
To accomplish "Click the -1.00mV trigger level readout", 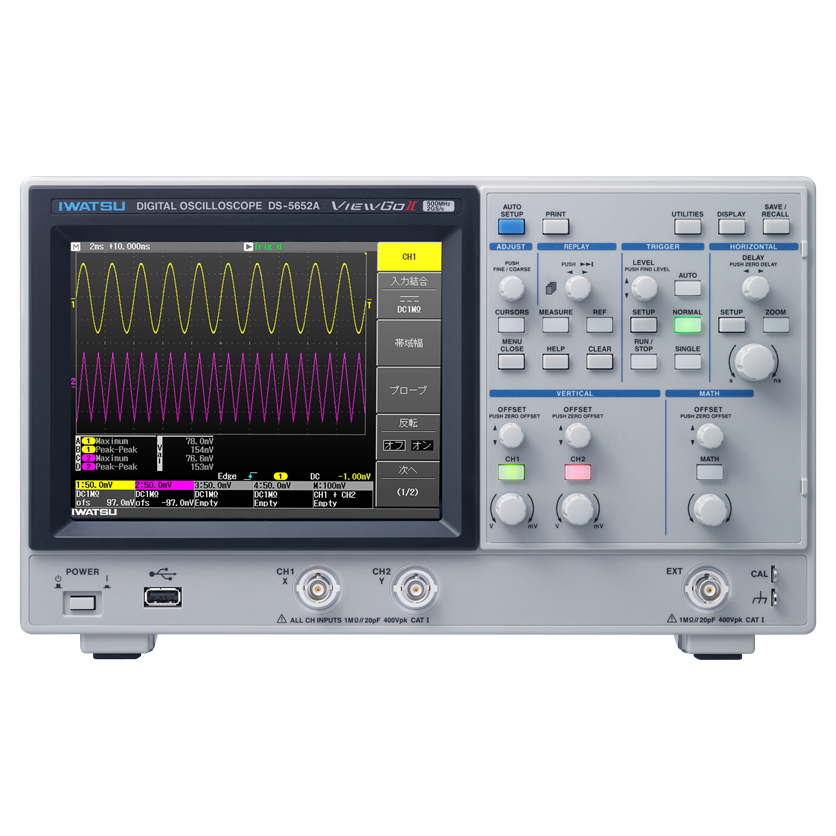I will [354, 476].
